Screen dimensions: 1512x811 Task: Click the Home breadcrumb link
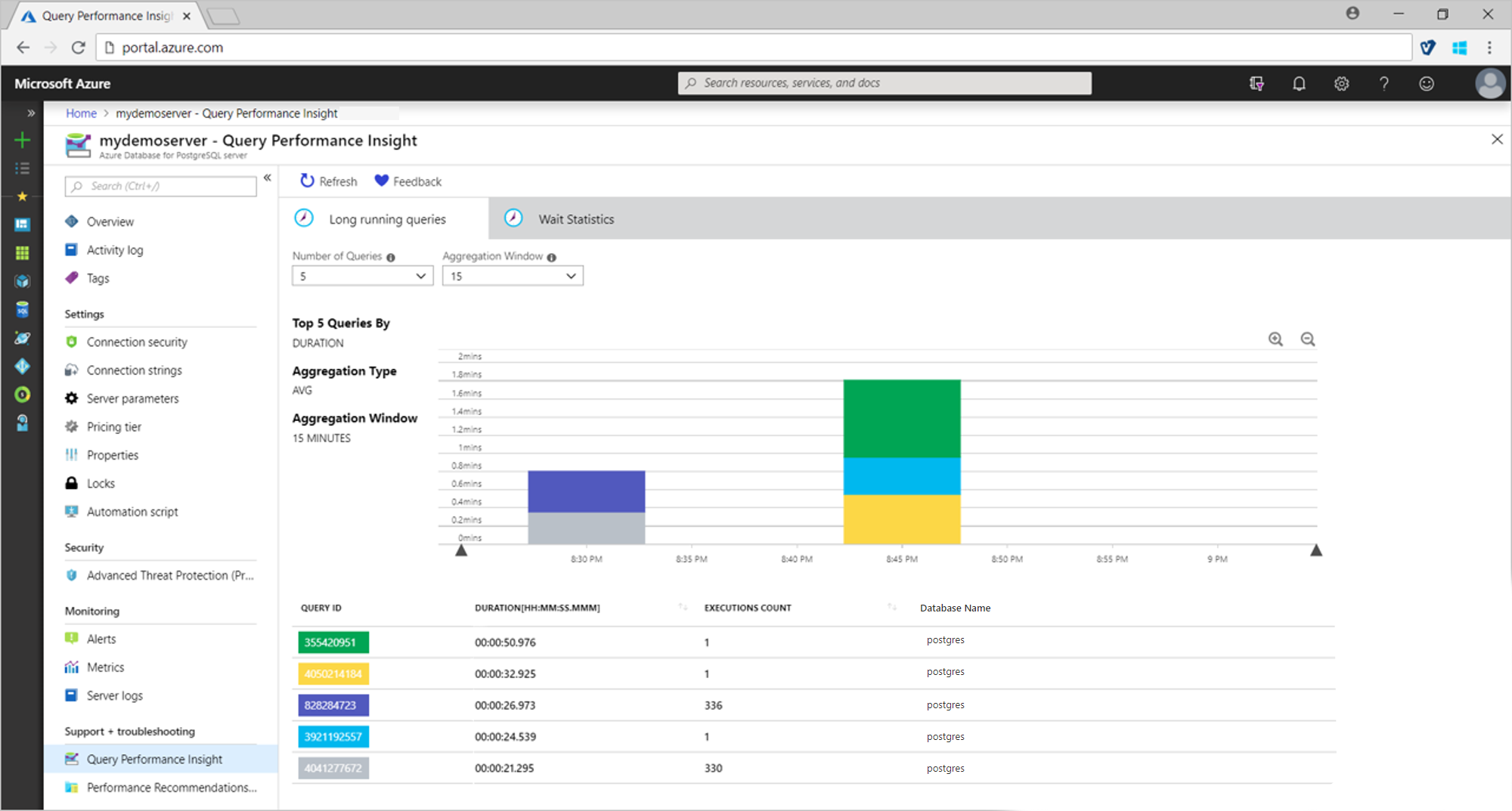click(x=81, y=113)
